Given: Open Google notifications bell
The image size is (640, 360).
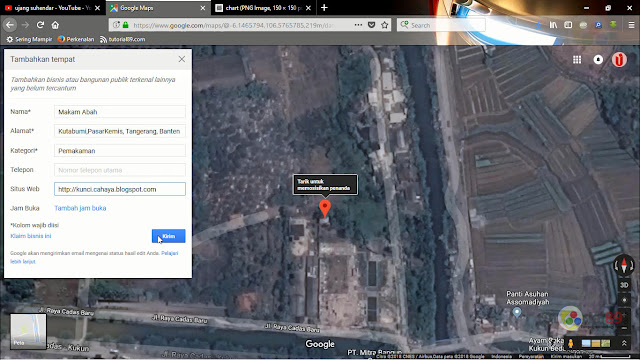Looking at the screenshot, I should 598,60.
